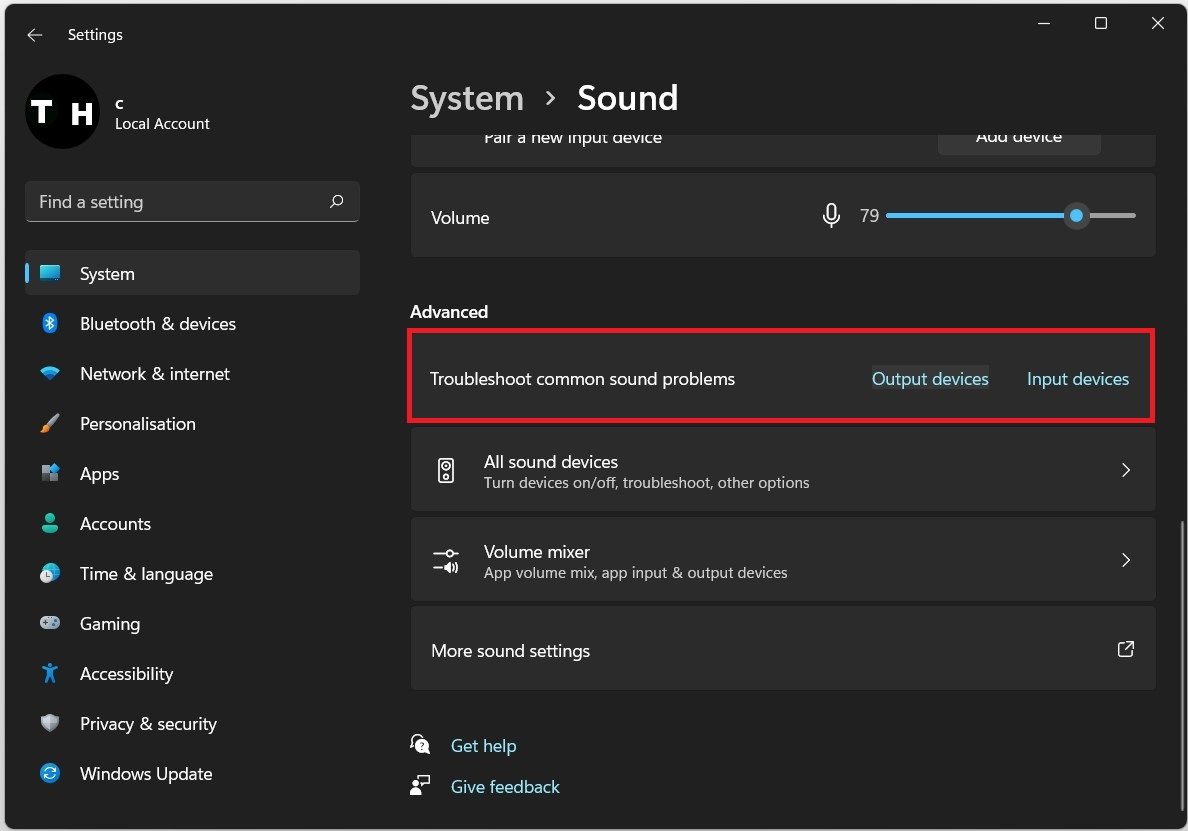Expand All sound devices chevron
Viewport: 1188px width, 831px height.
pos(1125,470)
